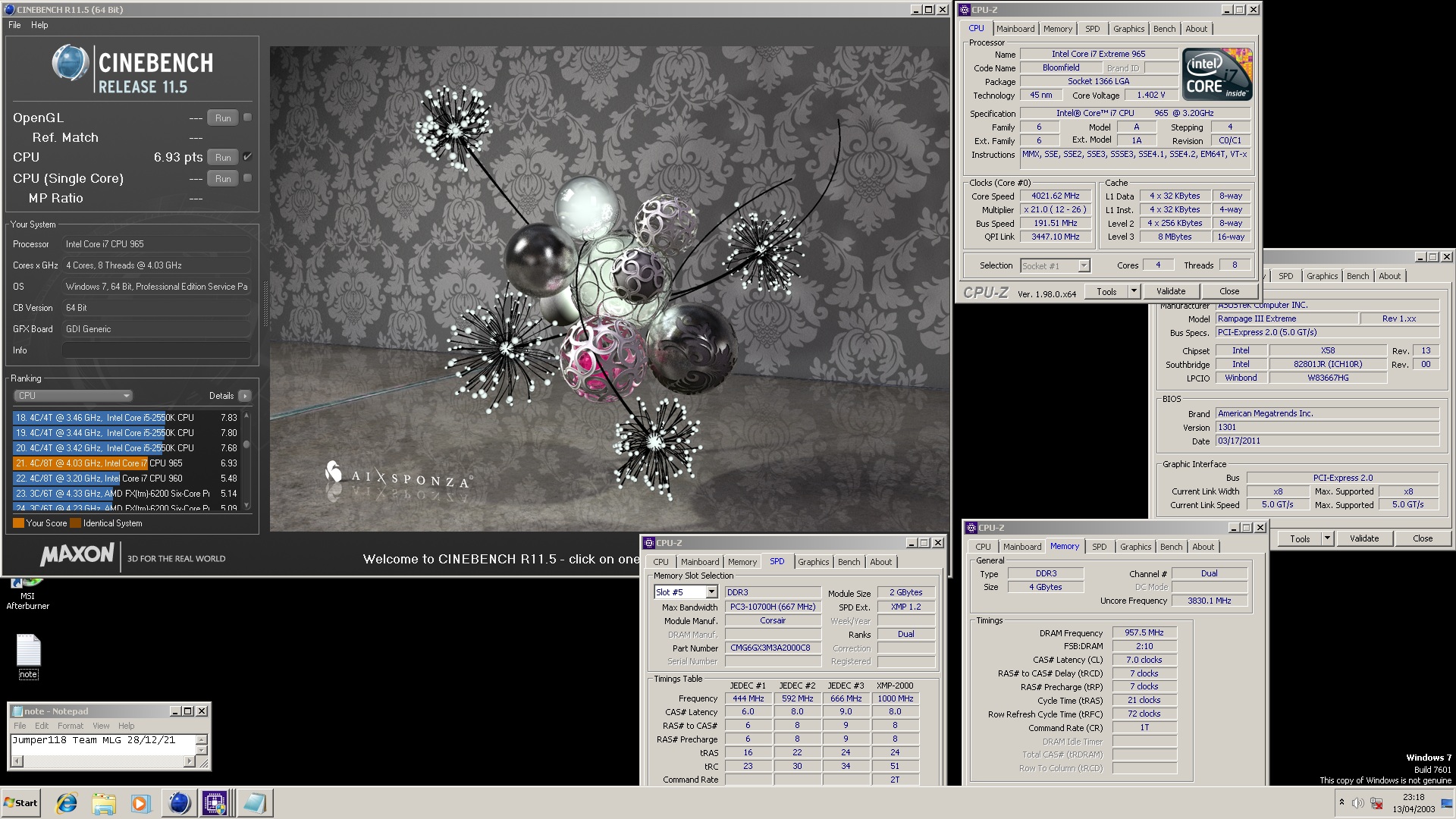Select ranking row 22 Core i7 CPU 960
This screenshot has width=1456, height=819.
tap(126, 479)
